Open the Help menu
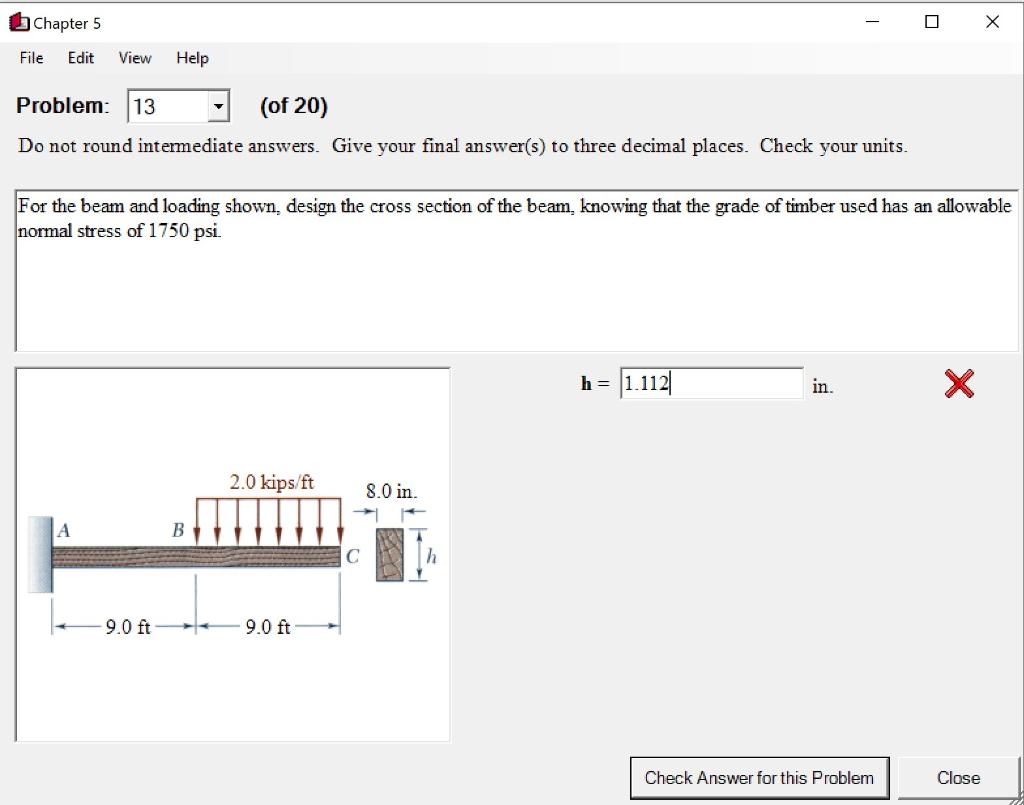 pos(191,58)
